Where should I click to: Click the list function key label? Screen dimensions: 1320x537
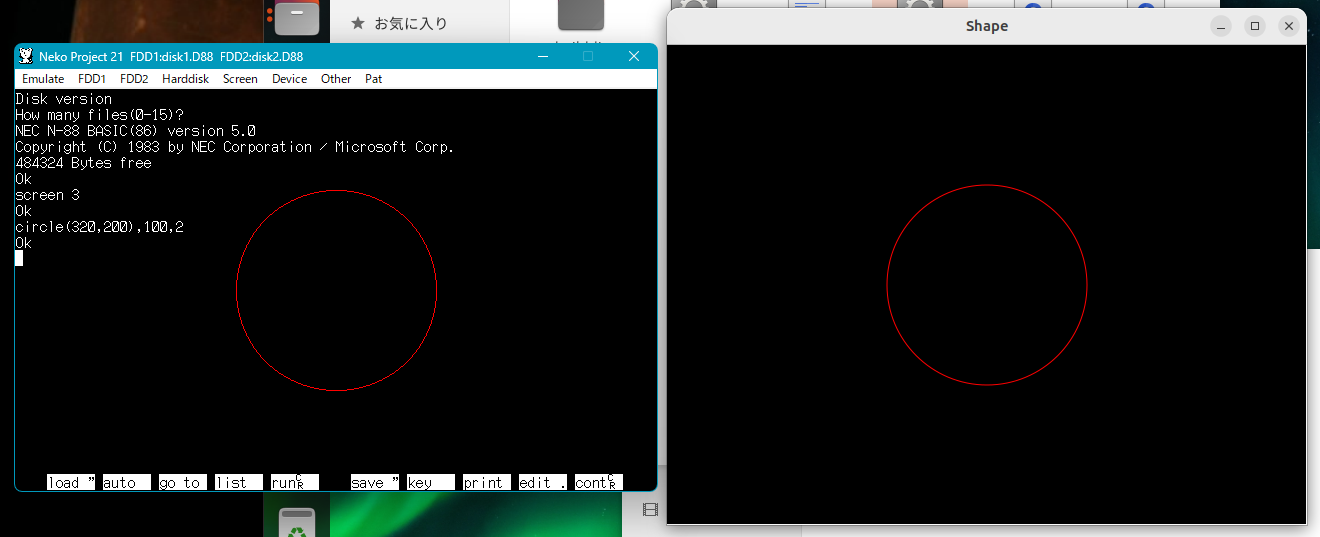(238, 482)
